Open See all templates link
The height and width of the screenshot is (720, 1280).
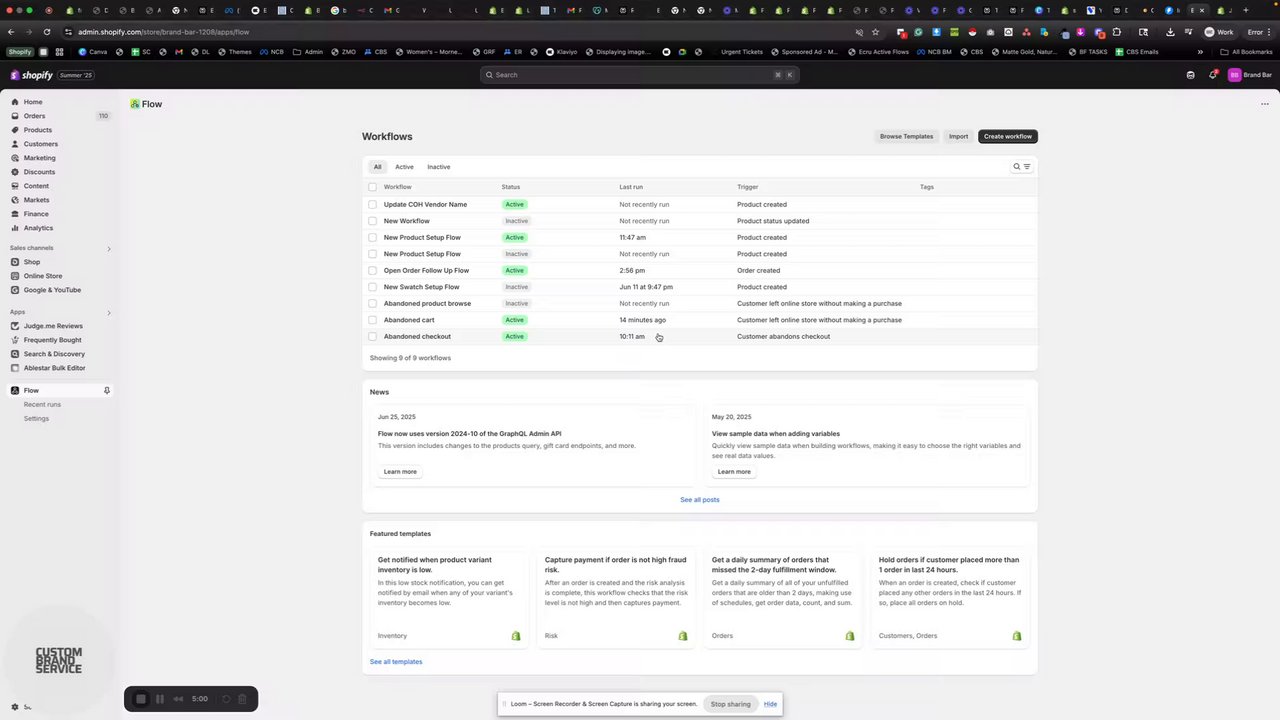(396, 662)
